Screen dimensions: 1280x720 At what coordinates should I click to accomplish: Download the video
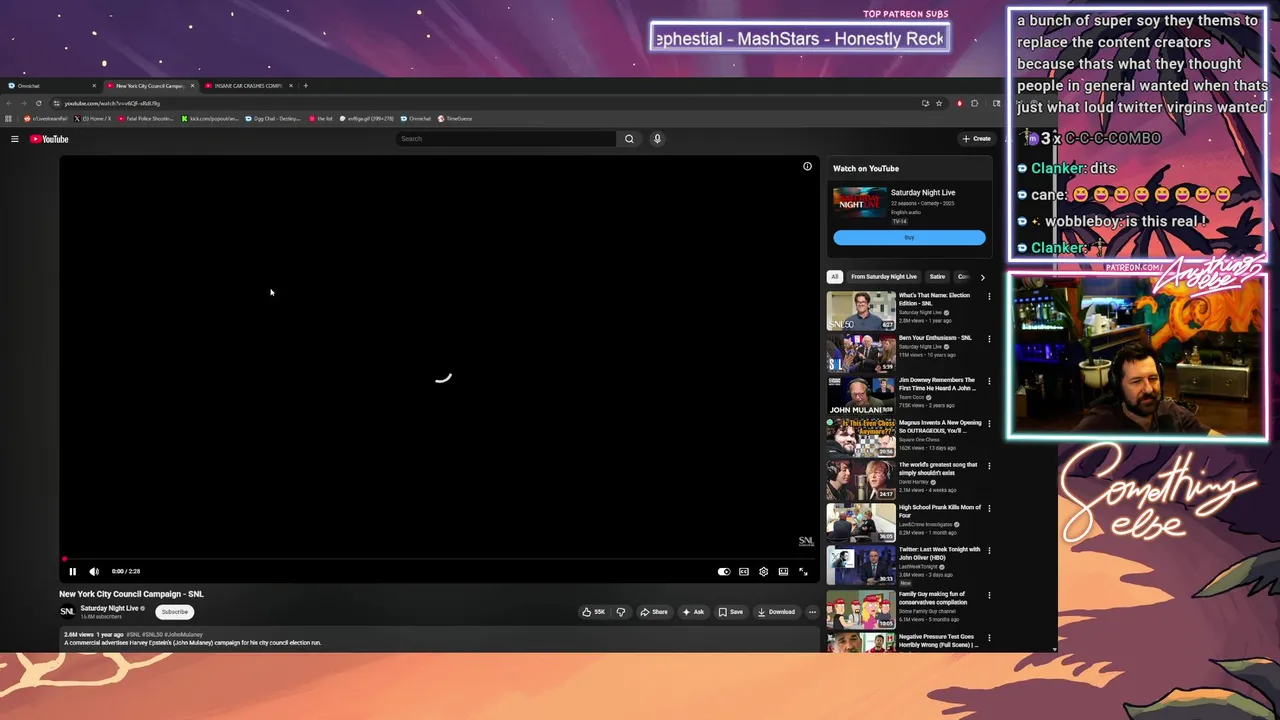coord(776,612)
